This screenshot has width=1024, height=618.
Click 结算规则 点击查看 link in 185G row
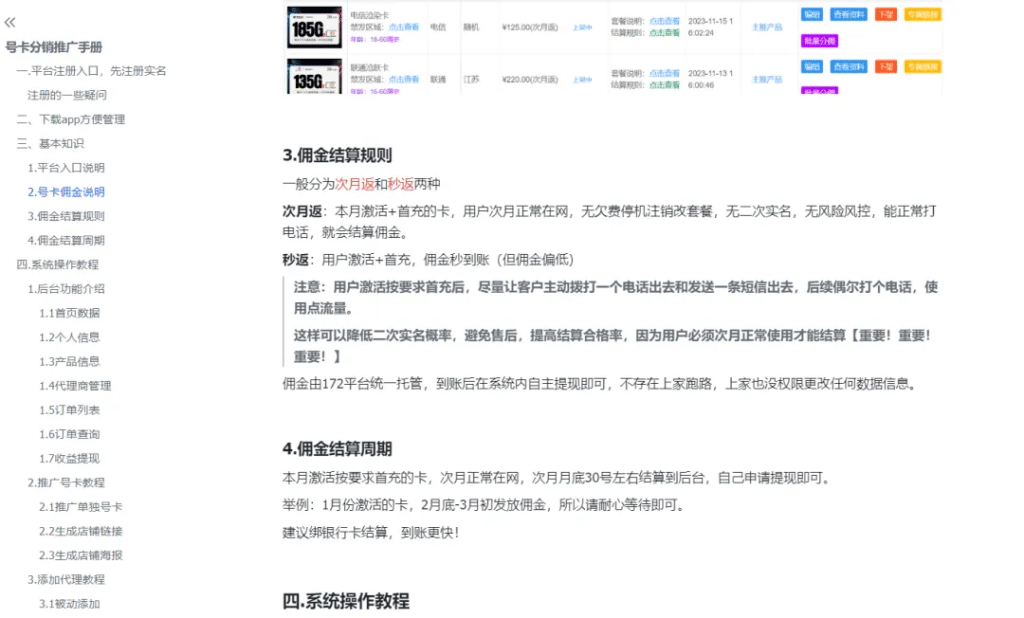pyautogui.click(x=664, y=33)
